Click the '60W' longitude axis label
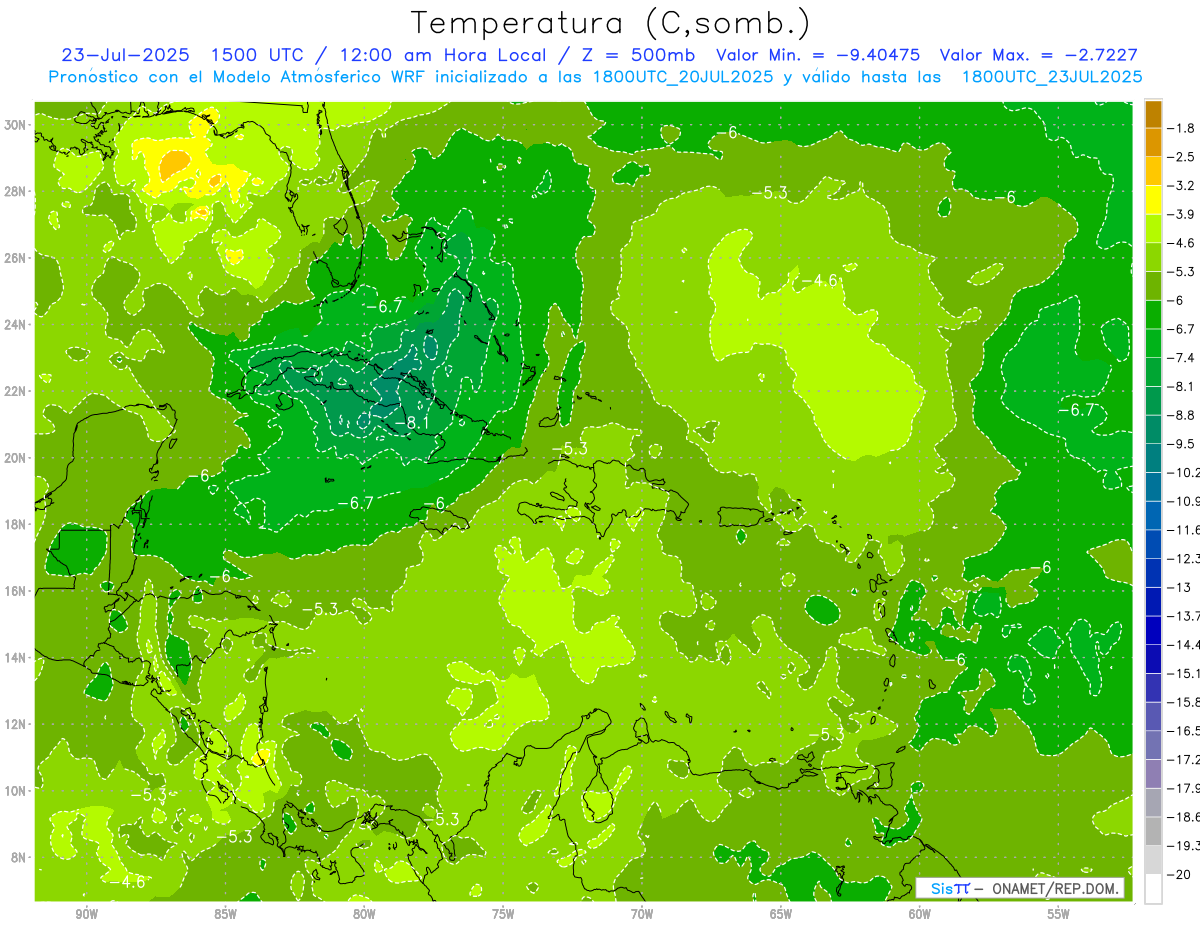This screenshot has width=1200, height=927. [x=920, y=915]
